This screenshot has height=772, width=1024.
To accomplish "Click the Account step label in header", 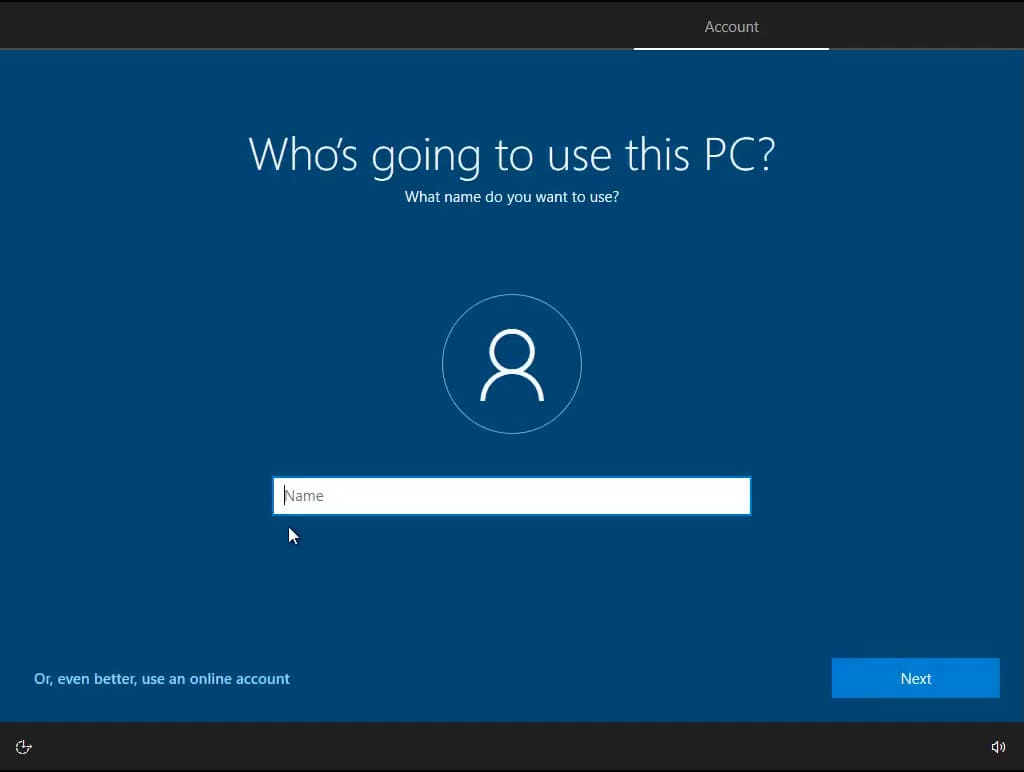I will 731,27.
